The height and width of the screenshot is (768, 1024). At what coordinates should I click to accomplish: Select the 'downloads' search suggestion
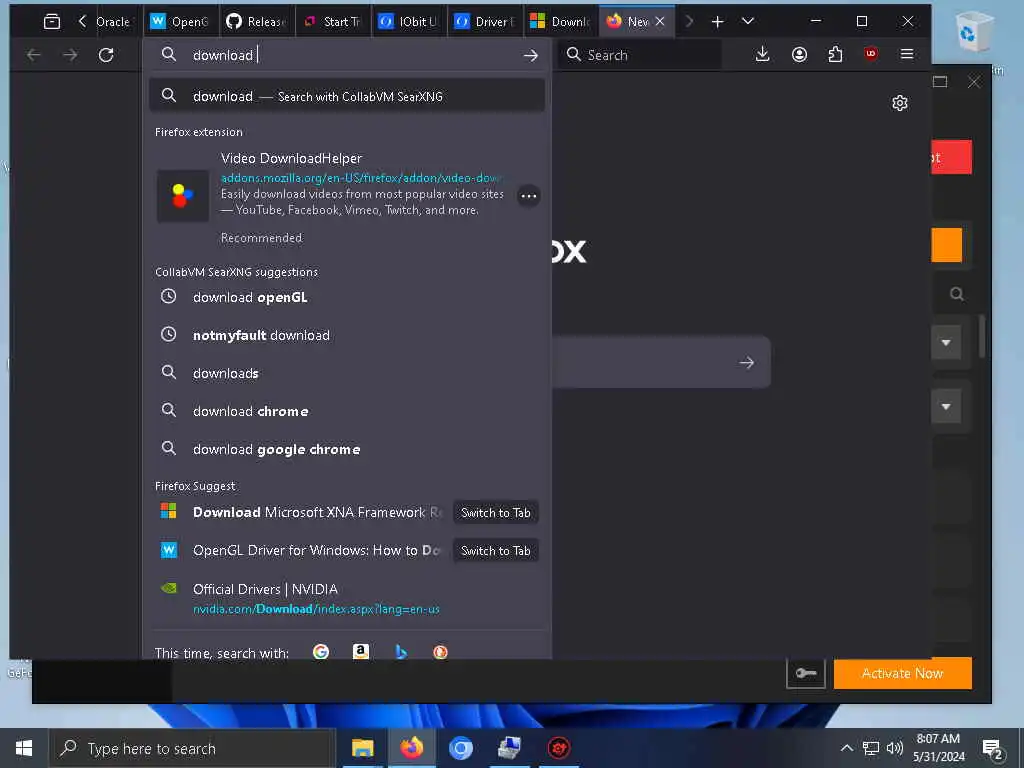point(347,373)
